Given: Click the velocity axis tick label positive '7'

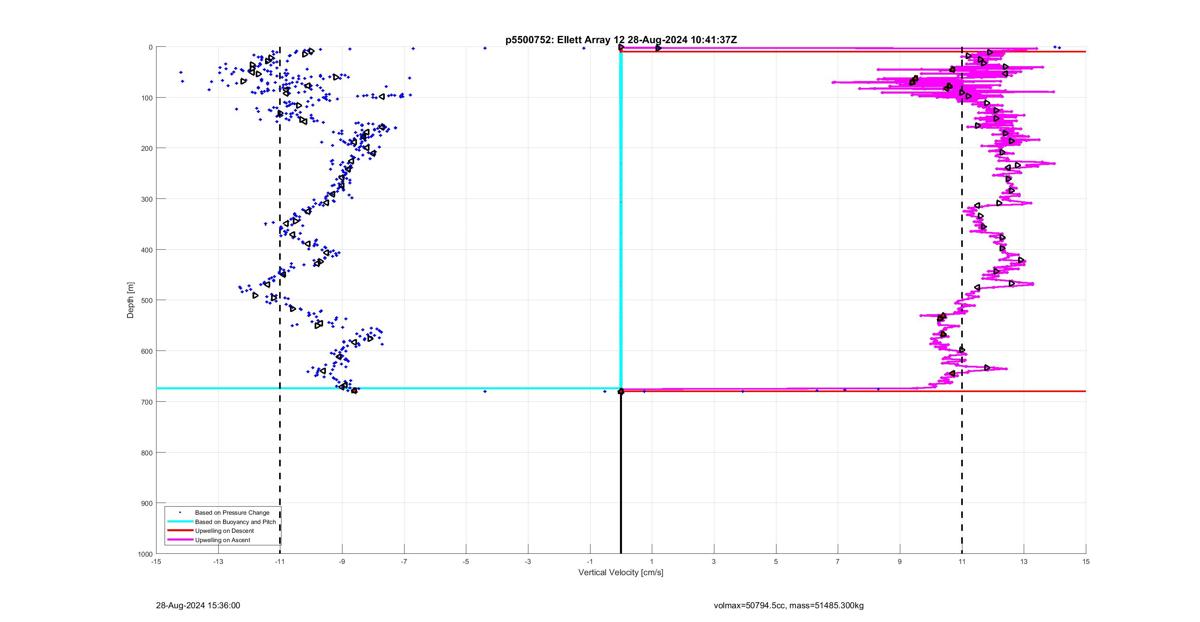Looking at the screenshot, I should 838,562.
